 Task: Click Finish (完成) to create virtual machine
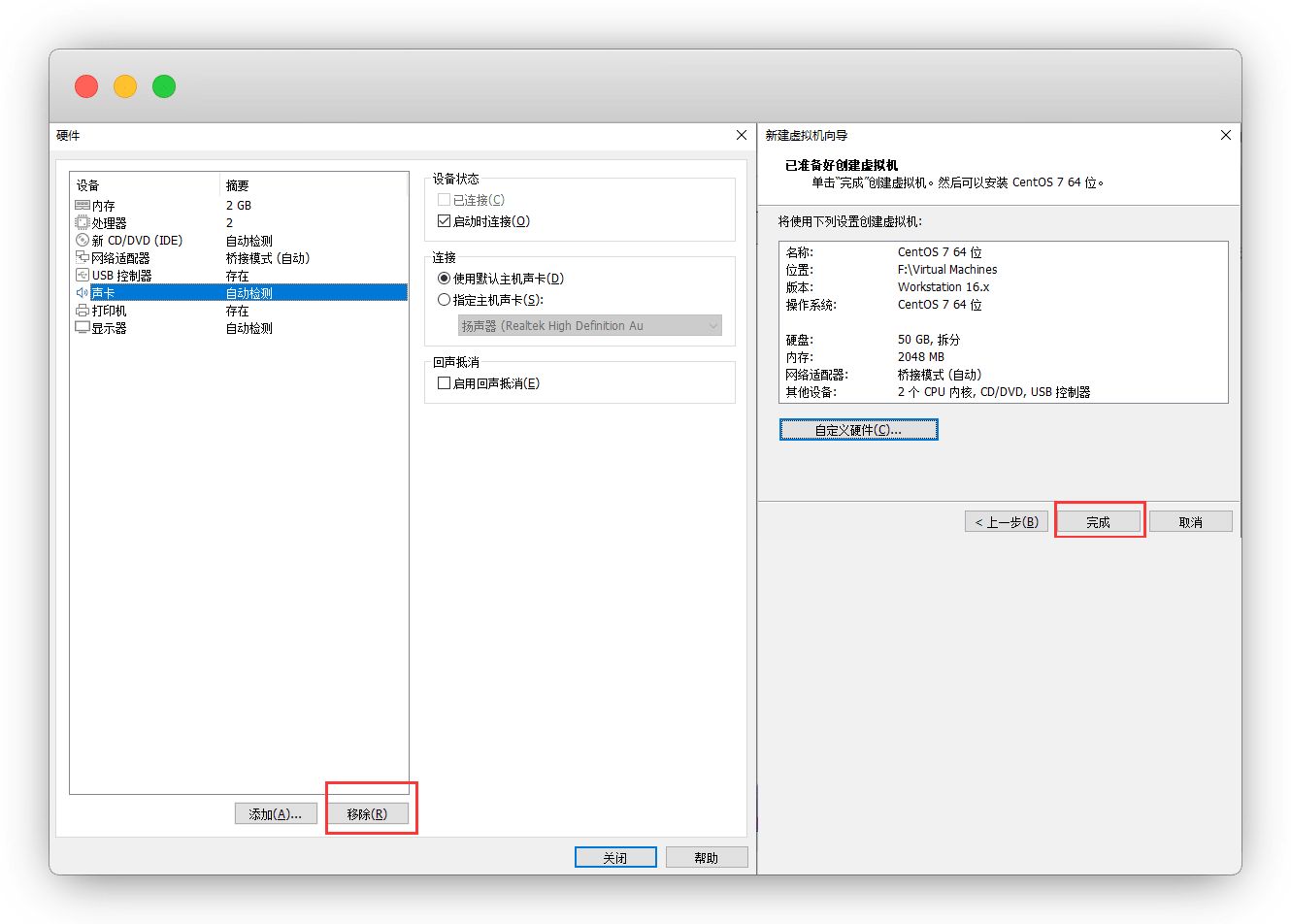(x=1098, y=522)
